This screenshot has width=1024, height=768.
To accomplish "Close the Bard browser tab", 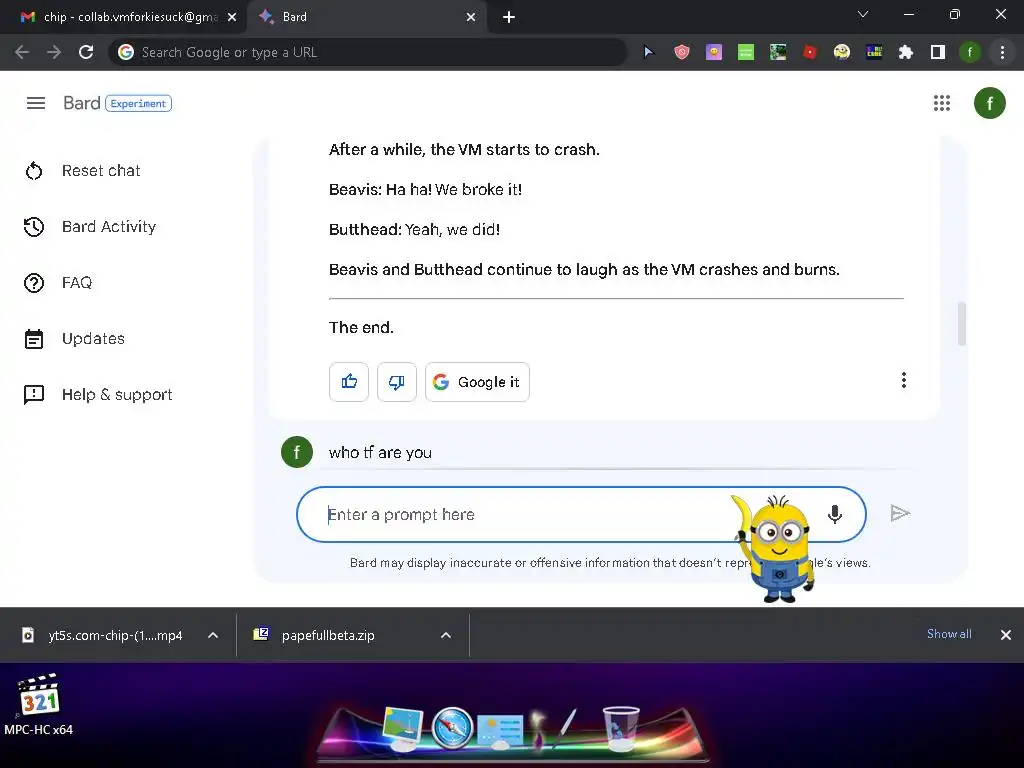I will pyautogui.click(x=471, y=18).
